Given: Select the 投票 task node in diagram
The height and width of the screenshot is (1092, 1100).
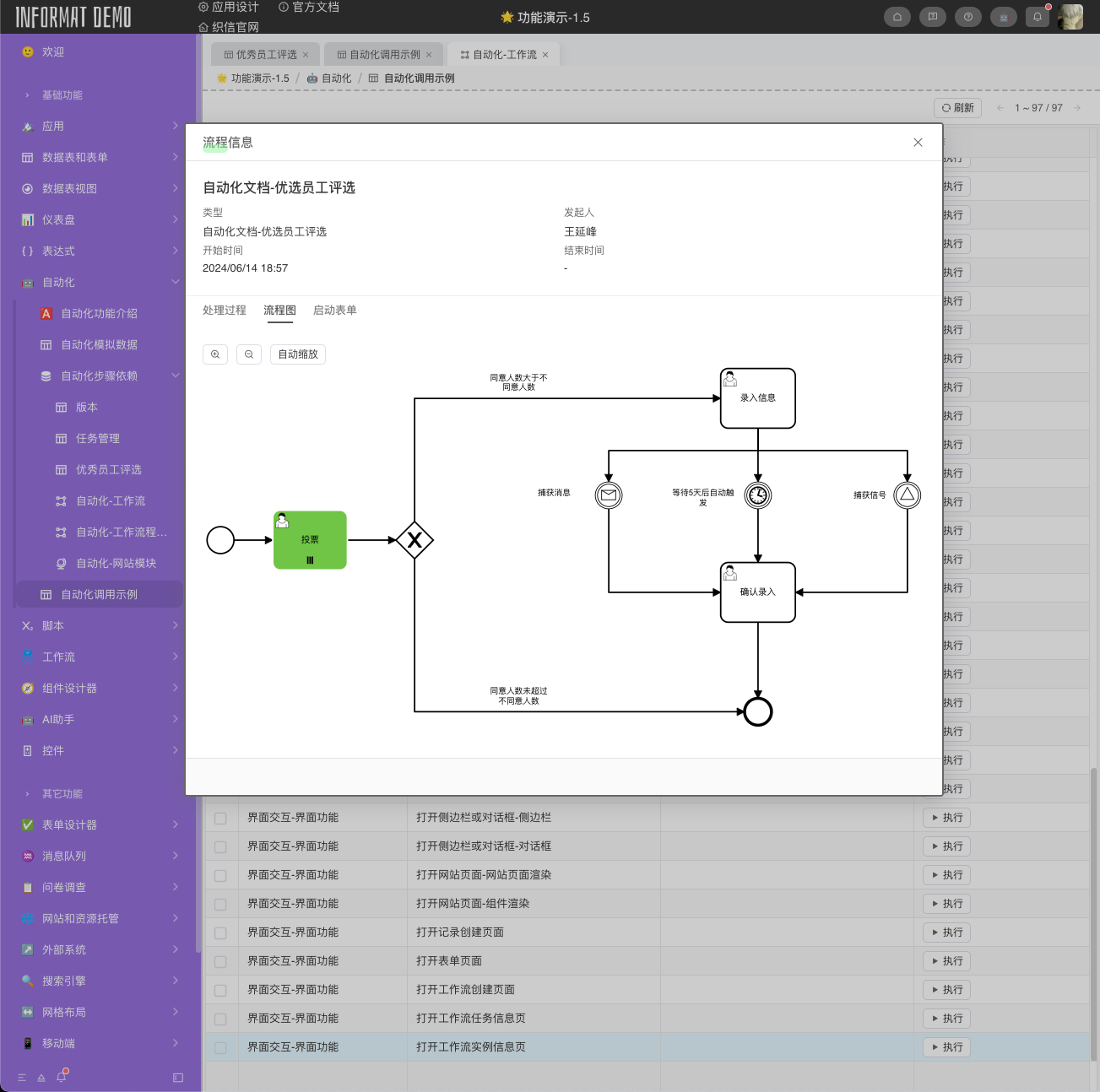Looking at the screenshot, I should pyautogui.click(x=310, y=540).
